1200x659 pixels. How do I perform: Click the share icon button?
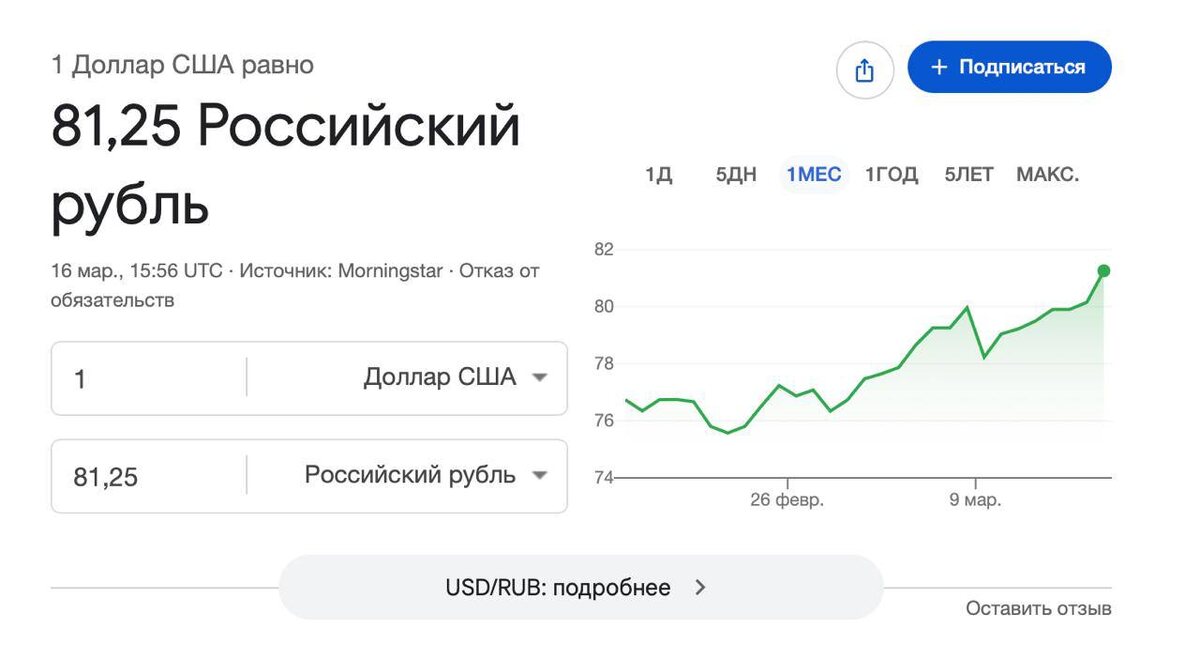(865, 70)
